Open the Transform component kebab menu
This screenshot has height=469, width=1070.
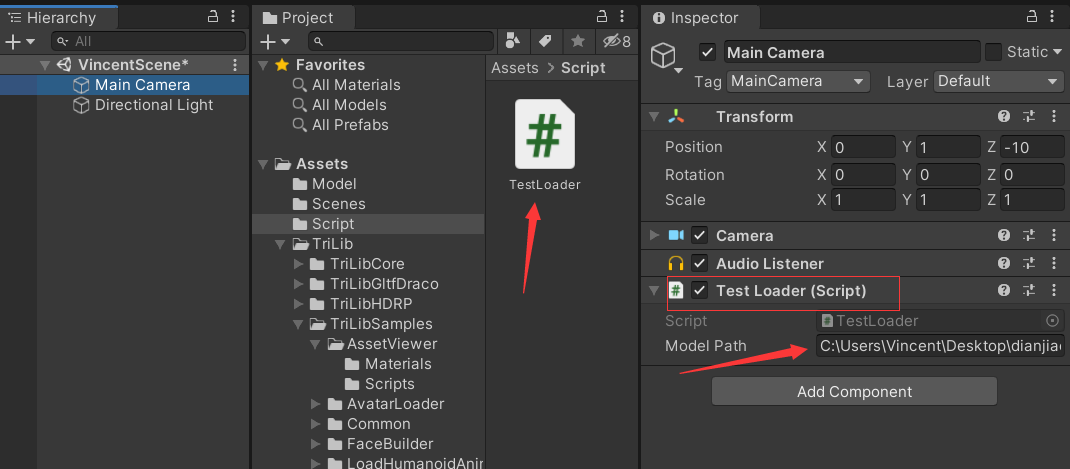[1054, 117]
